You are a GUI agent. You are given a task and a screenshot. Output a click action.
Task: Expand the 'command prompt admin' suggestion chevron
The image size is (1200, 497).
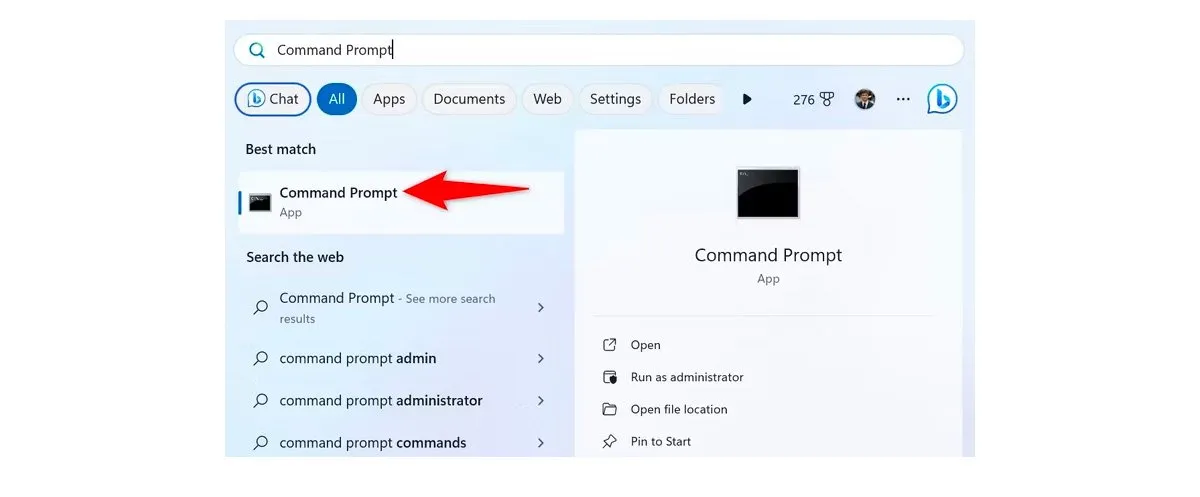(x=541, y=358)
